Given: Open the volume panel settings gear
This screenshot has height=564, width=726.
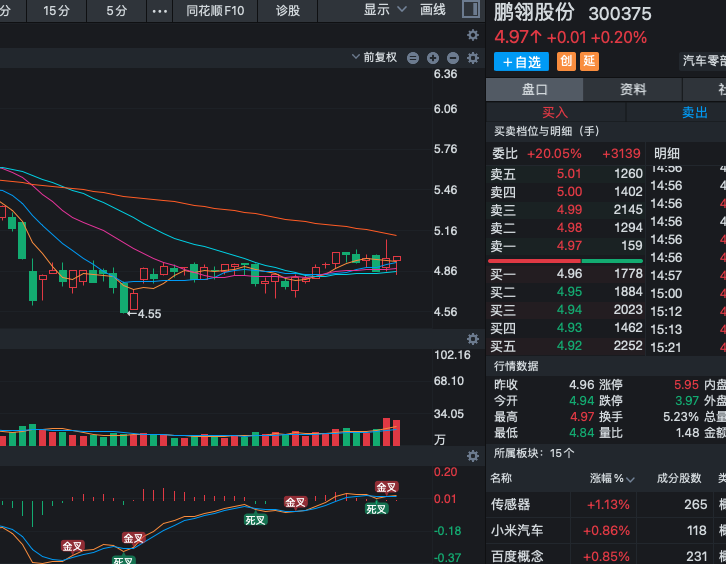Looking at the screenshot, I should pos(472,339).
